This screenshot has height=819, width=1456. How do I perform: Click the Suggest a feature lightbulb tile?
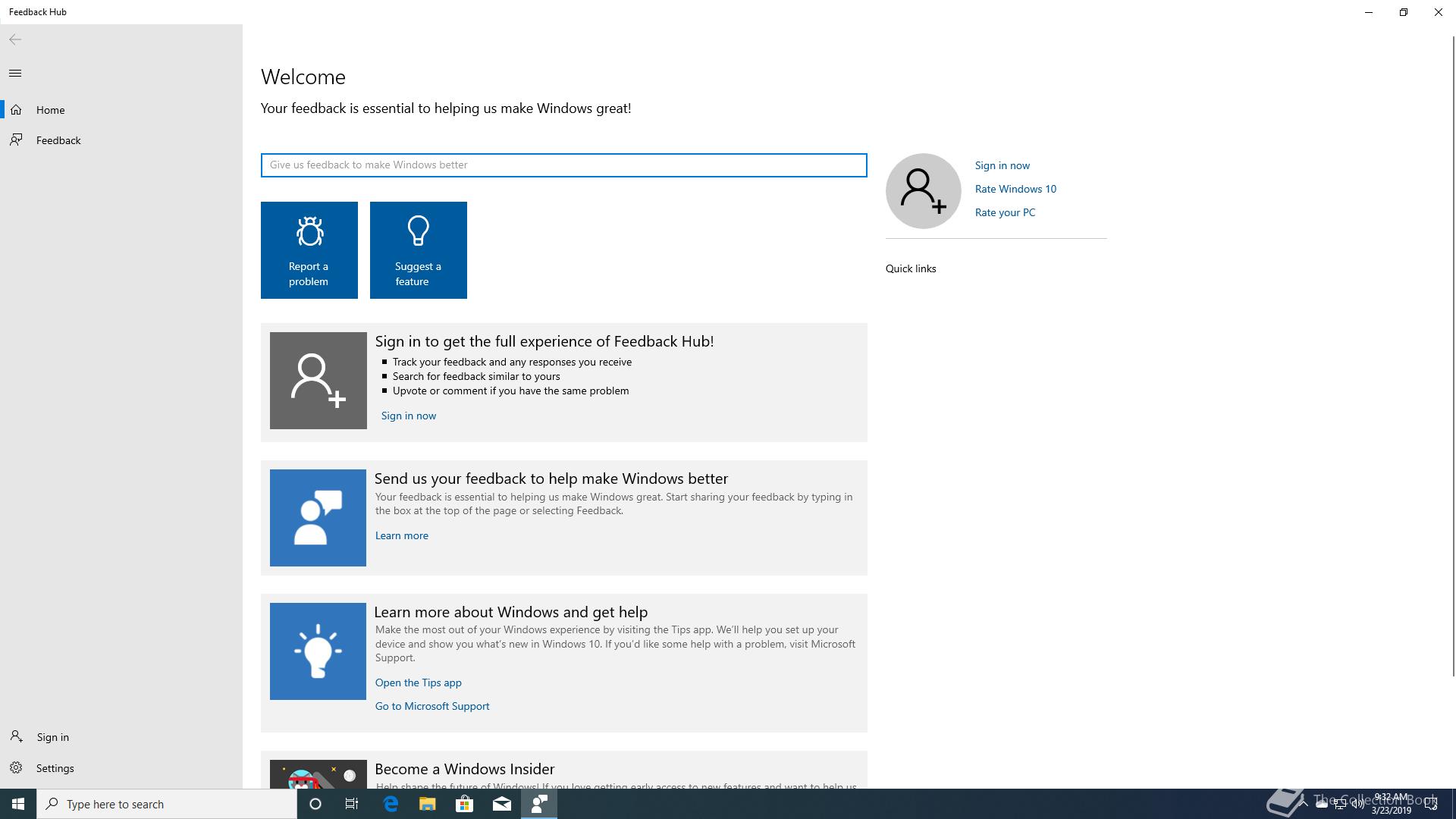pos(418,249)
